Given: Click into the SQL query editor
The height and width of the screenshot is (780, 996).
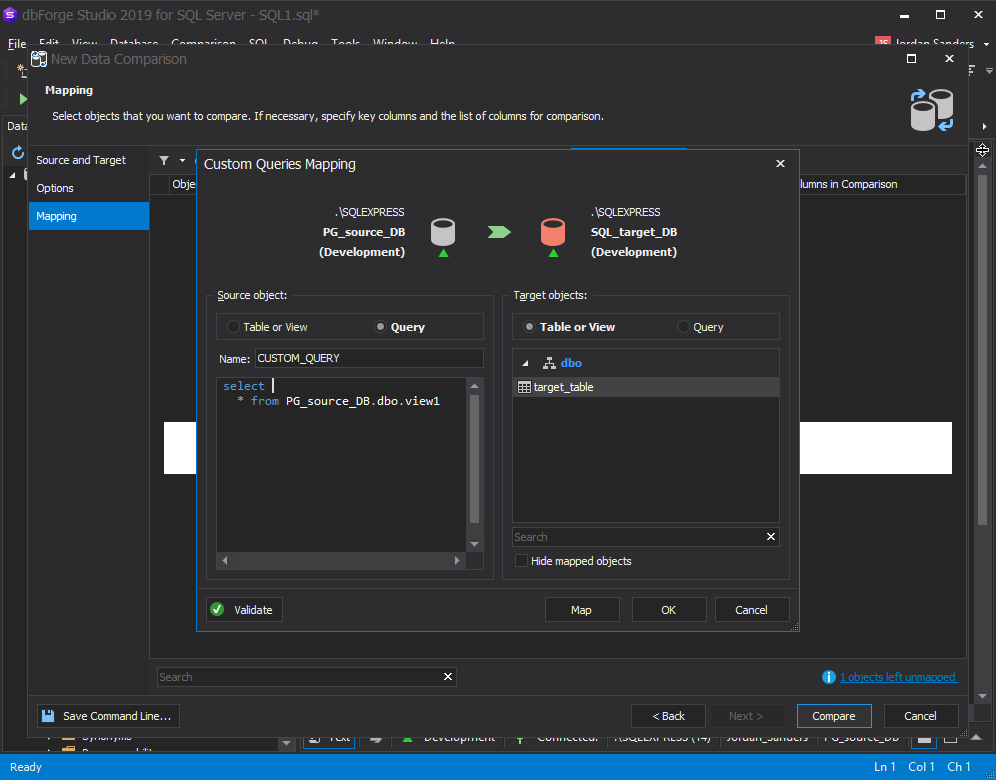Looking at the screenshot, I should [342, 464].
